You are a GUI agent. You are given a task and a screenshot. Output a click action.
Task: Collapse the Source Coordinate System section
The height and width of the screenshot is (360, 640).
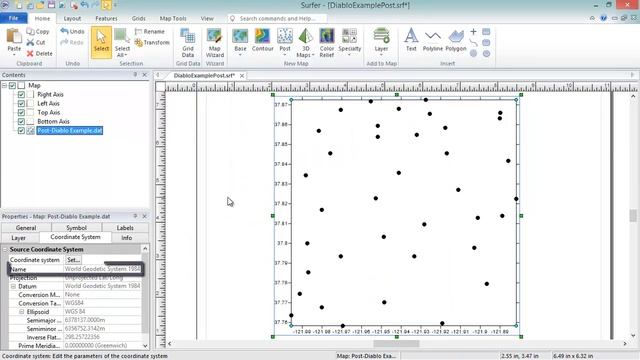[x=5, y=249]
